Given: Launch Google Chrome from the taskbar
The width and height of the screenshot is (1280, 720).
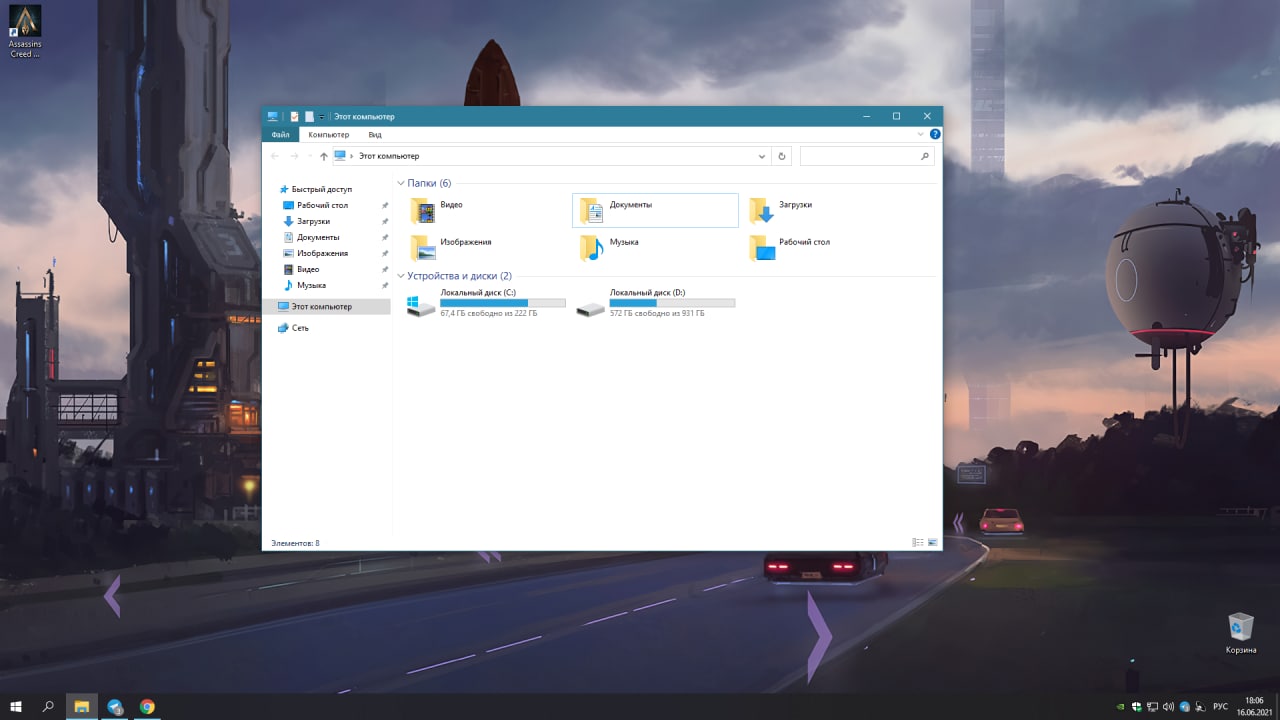Looking at the screenshot, I should tap(147, 706).
